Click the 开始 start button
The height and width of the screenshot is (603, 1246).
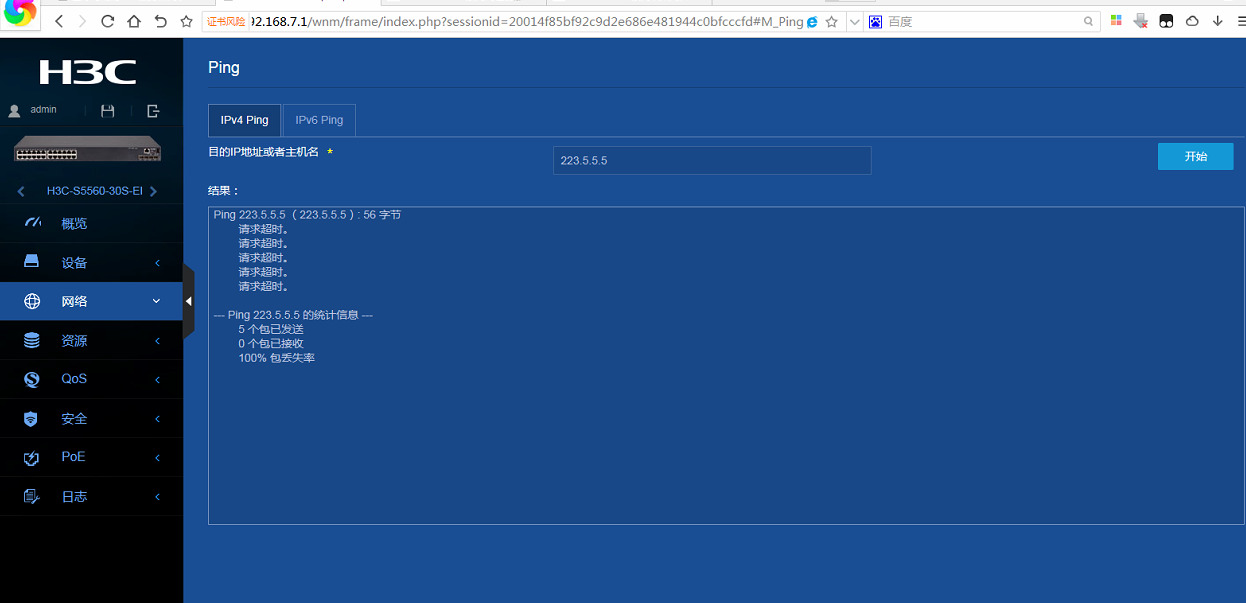(x=1195, y=156)
